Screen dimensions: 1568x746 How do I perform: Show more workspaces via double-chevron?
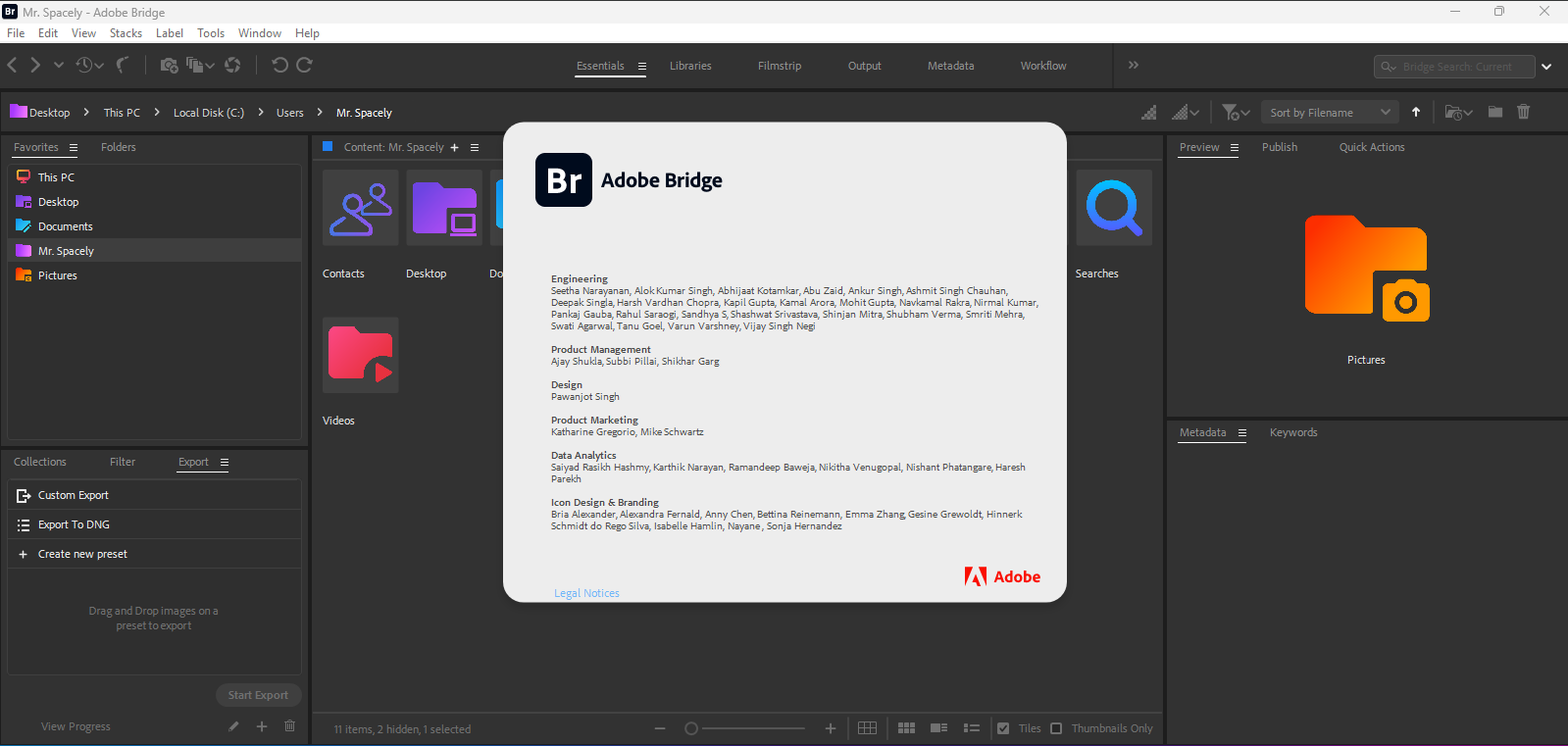[1134, 65]
